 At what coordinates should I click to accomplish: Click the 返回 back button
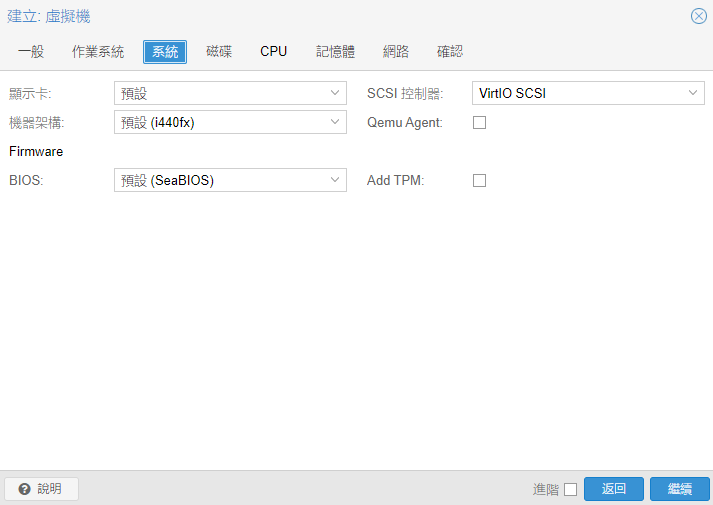click(x=613, y=489)
